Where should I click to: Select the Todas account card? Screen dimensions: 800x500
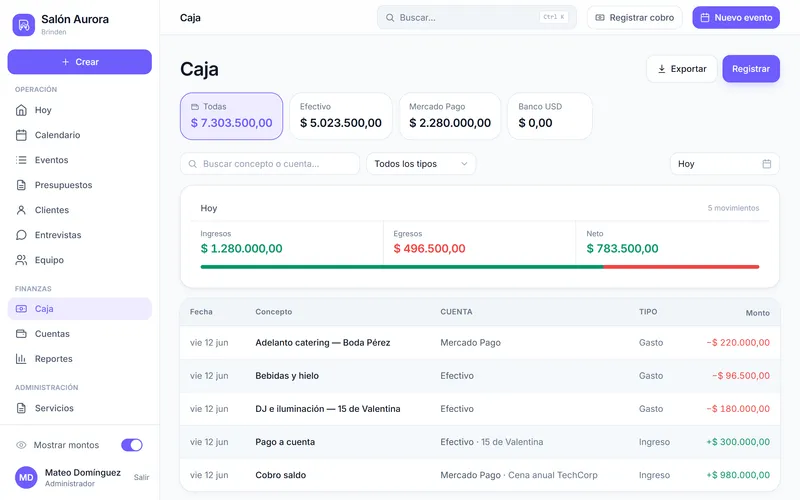point(231,116)
